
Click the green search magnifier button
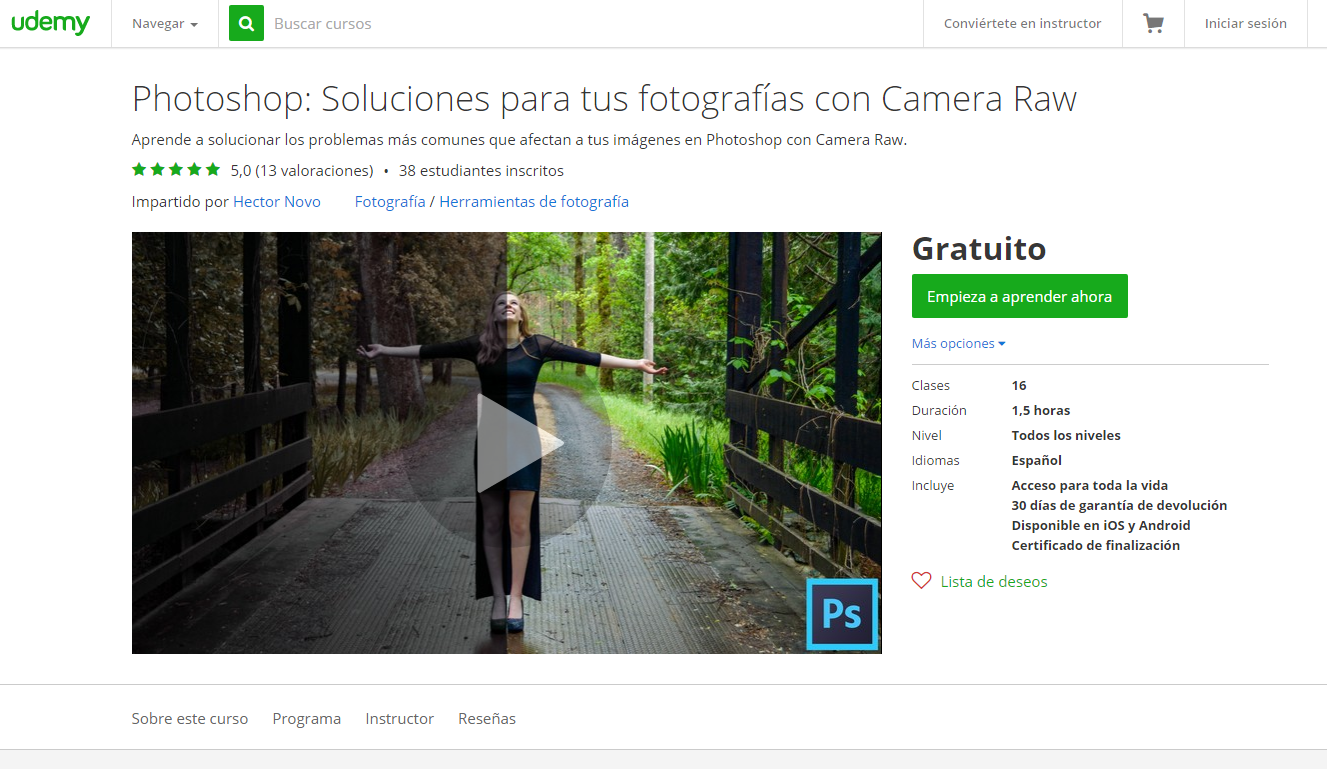(246, 23)
